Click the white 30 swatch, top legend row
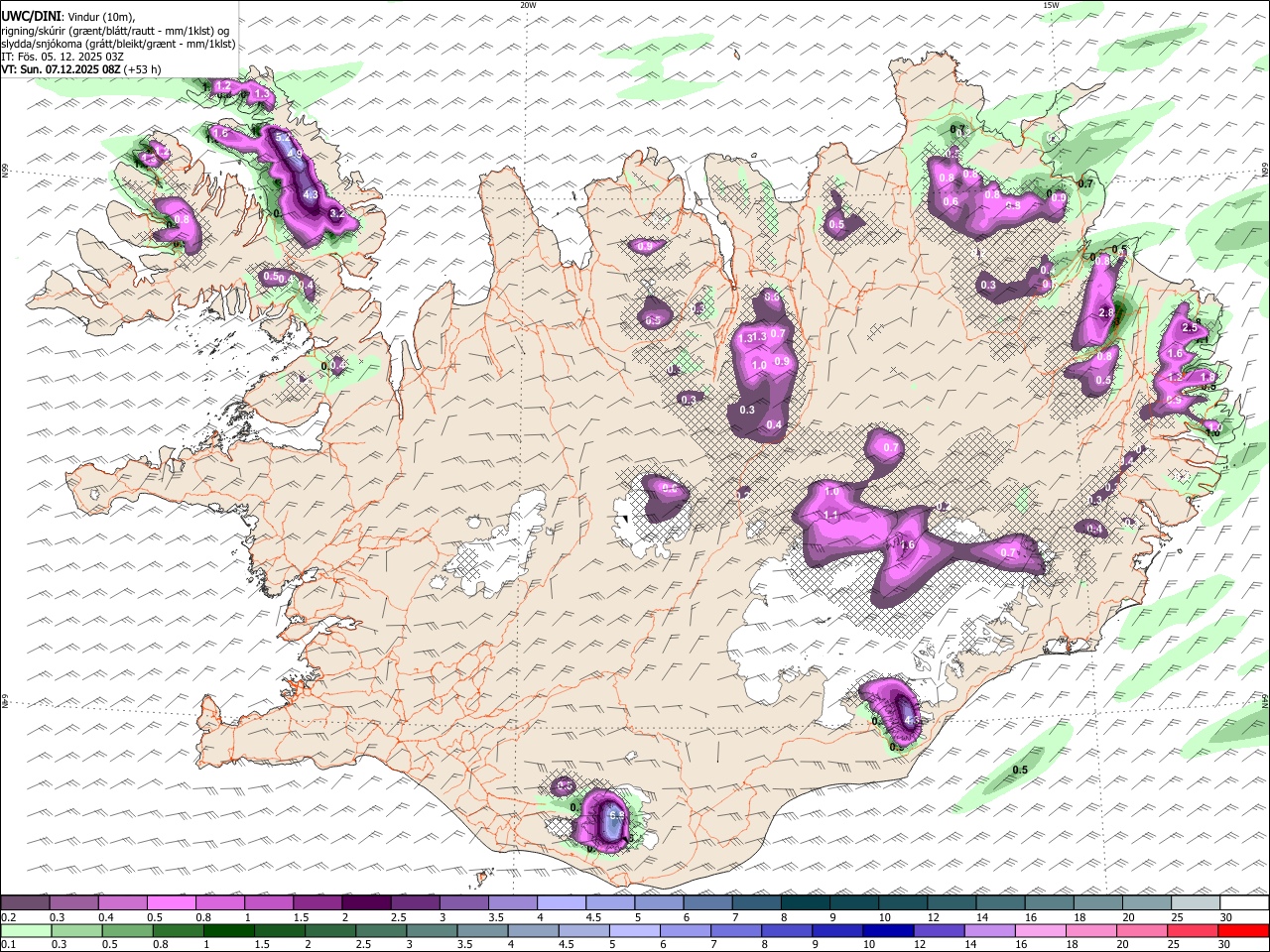This screenshot has height=952, width=1270. click(x=1242, y=902)
